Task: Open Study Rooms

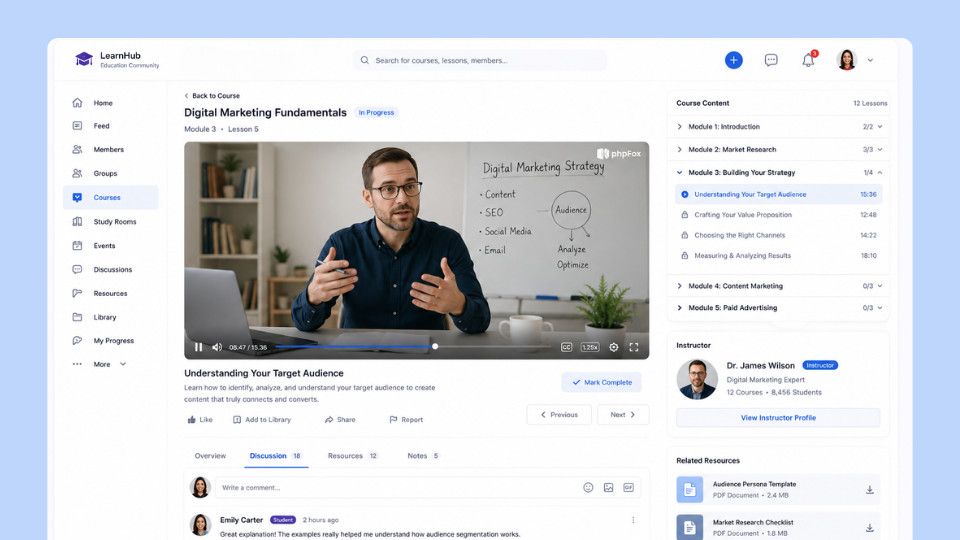Action: tap(114, 222)
